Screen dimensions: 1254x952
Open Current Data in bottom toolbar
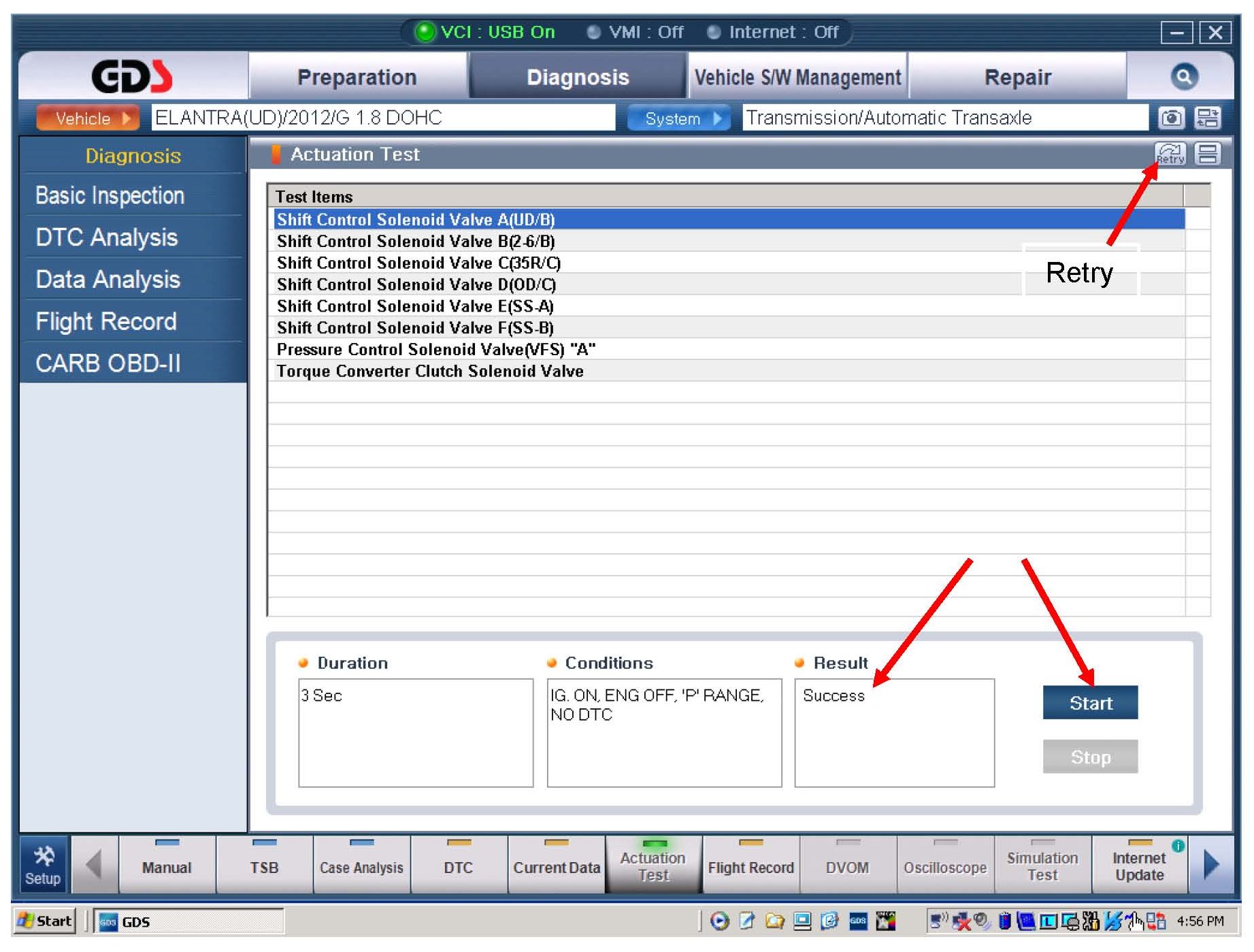[556, 868]
